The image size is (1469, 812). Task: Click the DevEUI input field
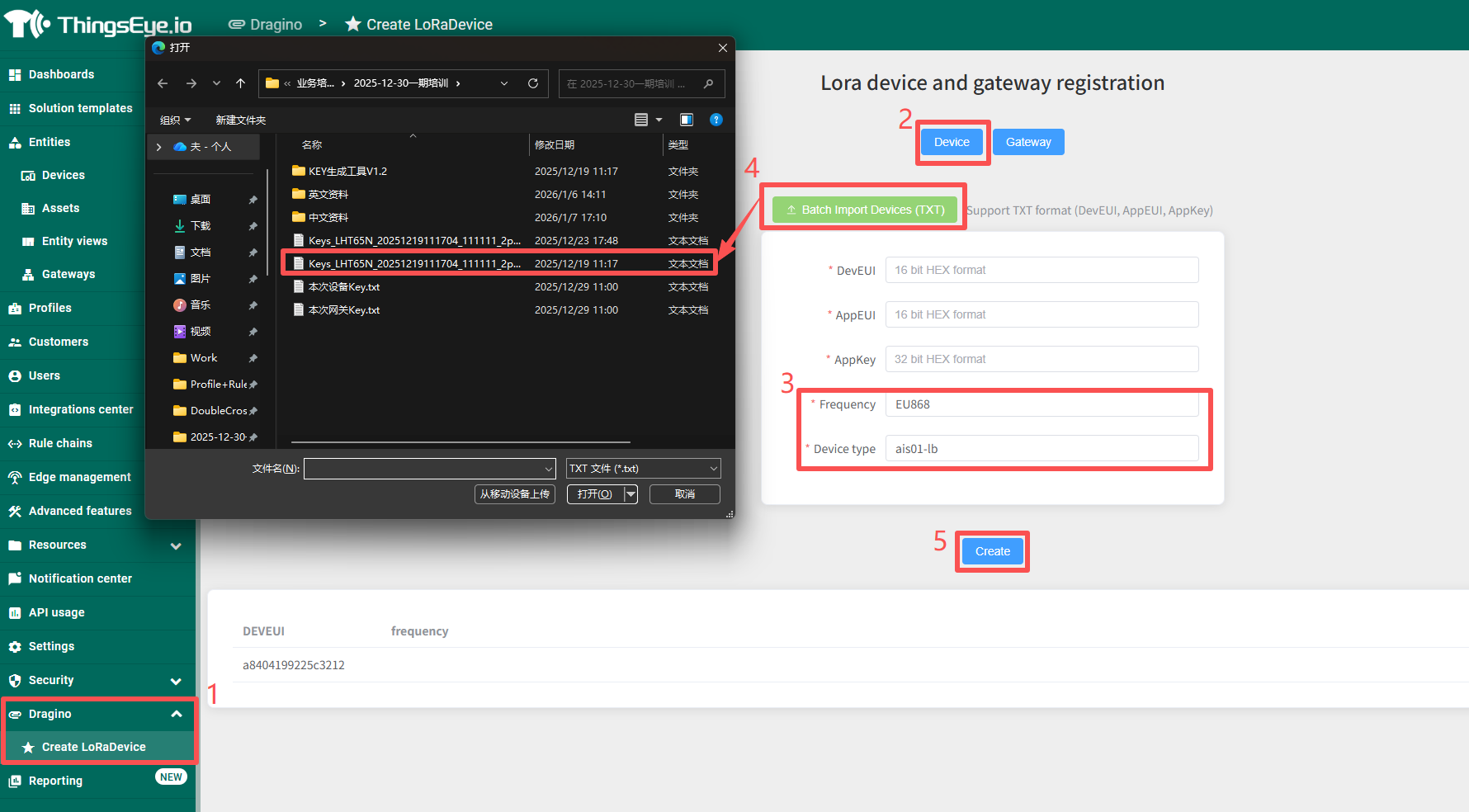[x=1042, y=270]
